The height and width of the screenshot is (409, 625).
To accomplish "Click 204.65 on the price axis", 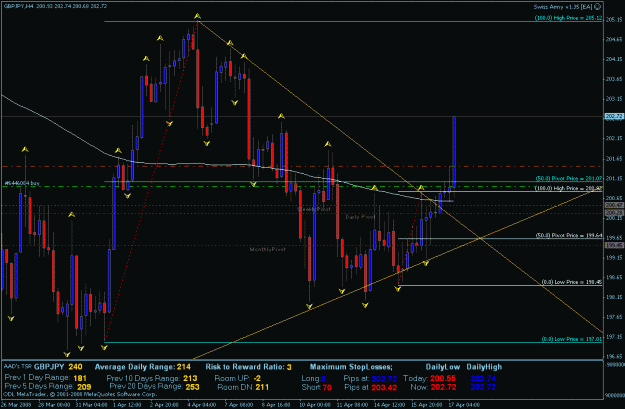I will [x=614, y=39].
